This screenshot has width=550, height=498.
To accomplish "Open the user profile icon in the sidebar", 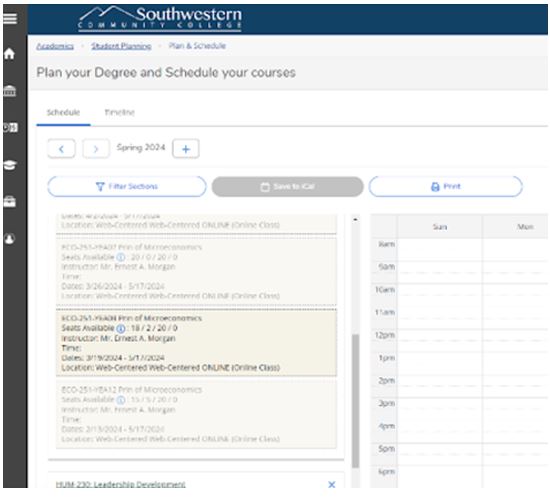I will (x=9, y=239).
